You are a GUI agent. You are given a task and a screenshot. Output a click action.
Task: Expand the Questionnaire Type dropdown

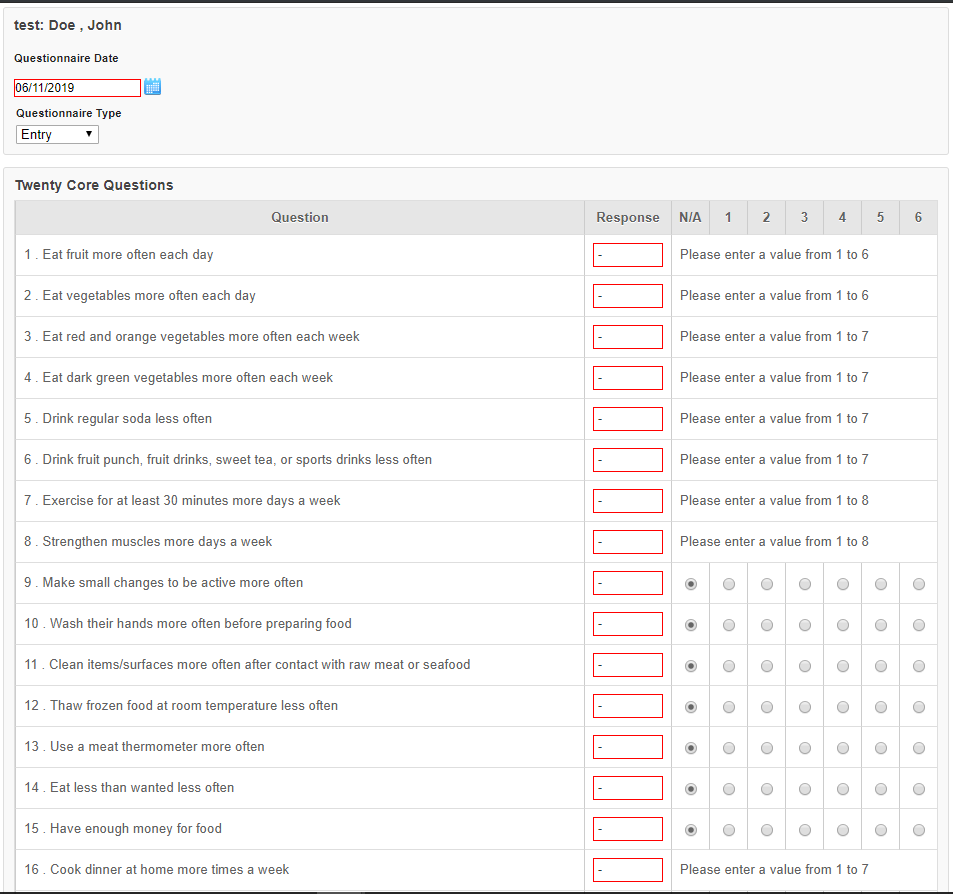57,134
